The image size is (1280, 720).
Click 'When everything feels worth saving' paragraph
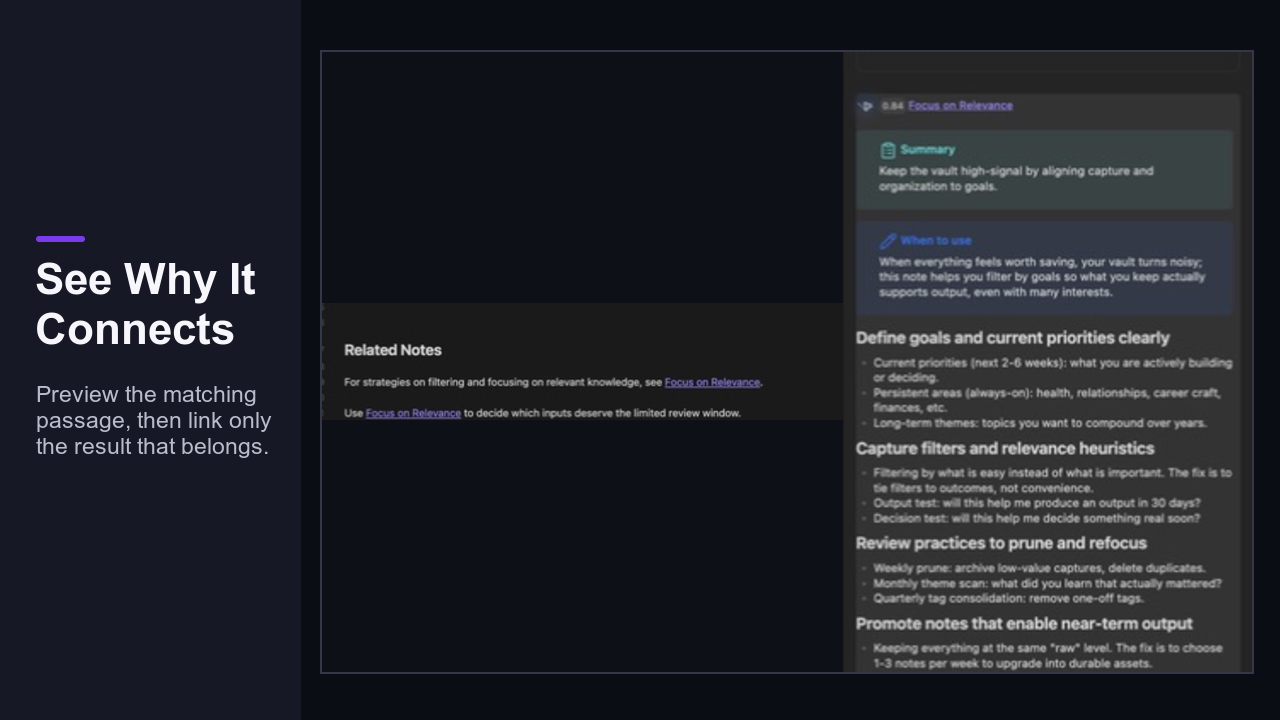tap(1042, 278)
